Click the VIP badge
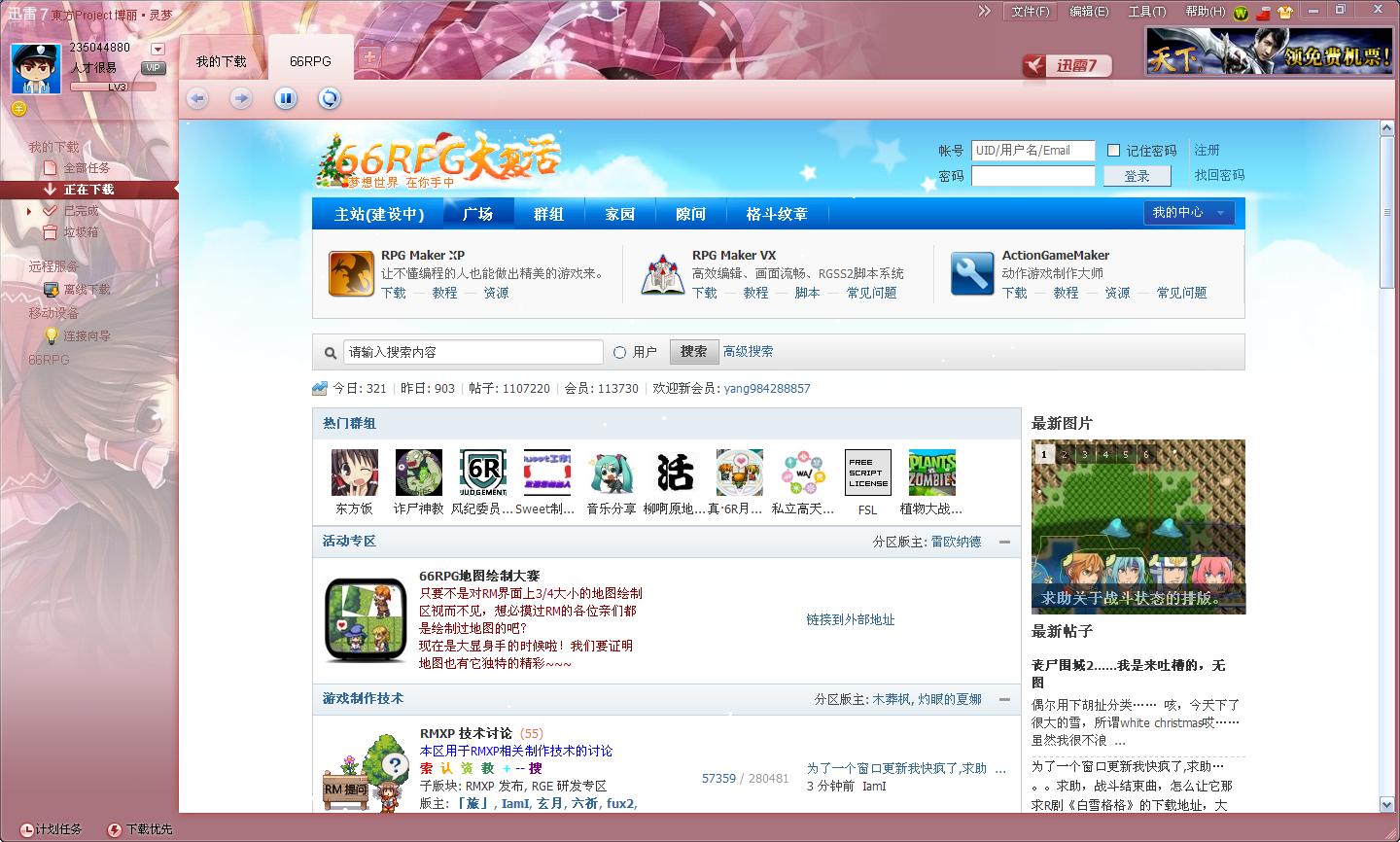This screenshot has height=842, width=1400. 153,68
